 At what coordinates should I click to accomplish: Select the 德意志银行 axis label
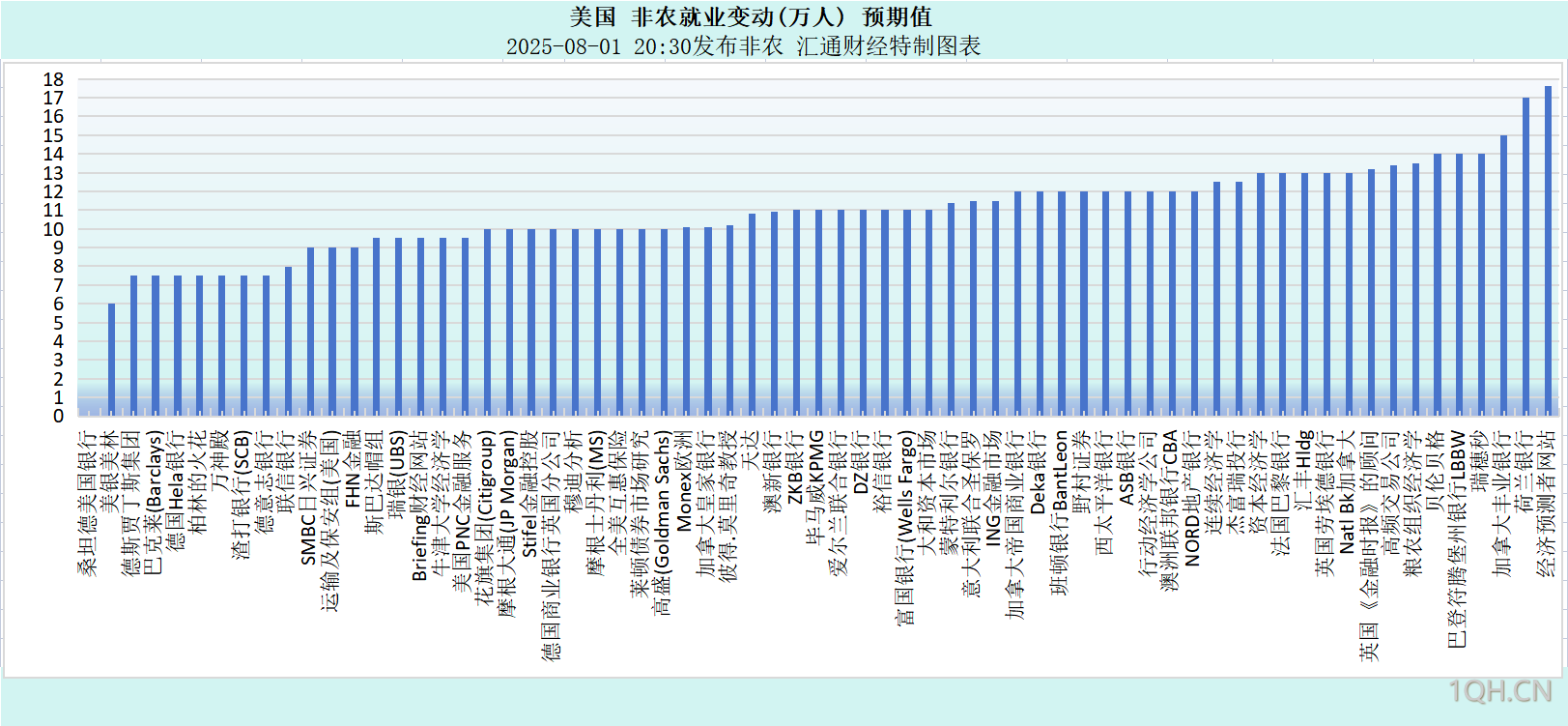coord(266,482)
